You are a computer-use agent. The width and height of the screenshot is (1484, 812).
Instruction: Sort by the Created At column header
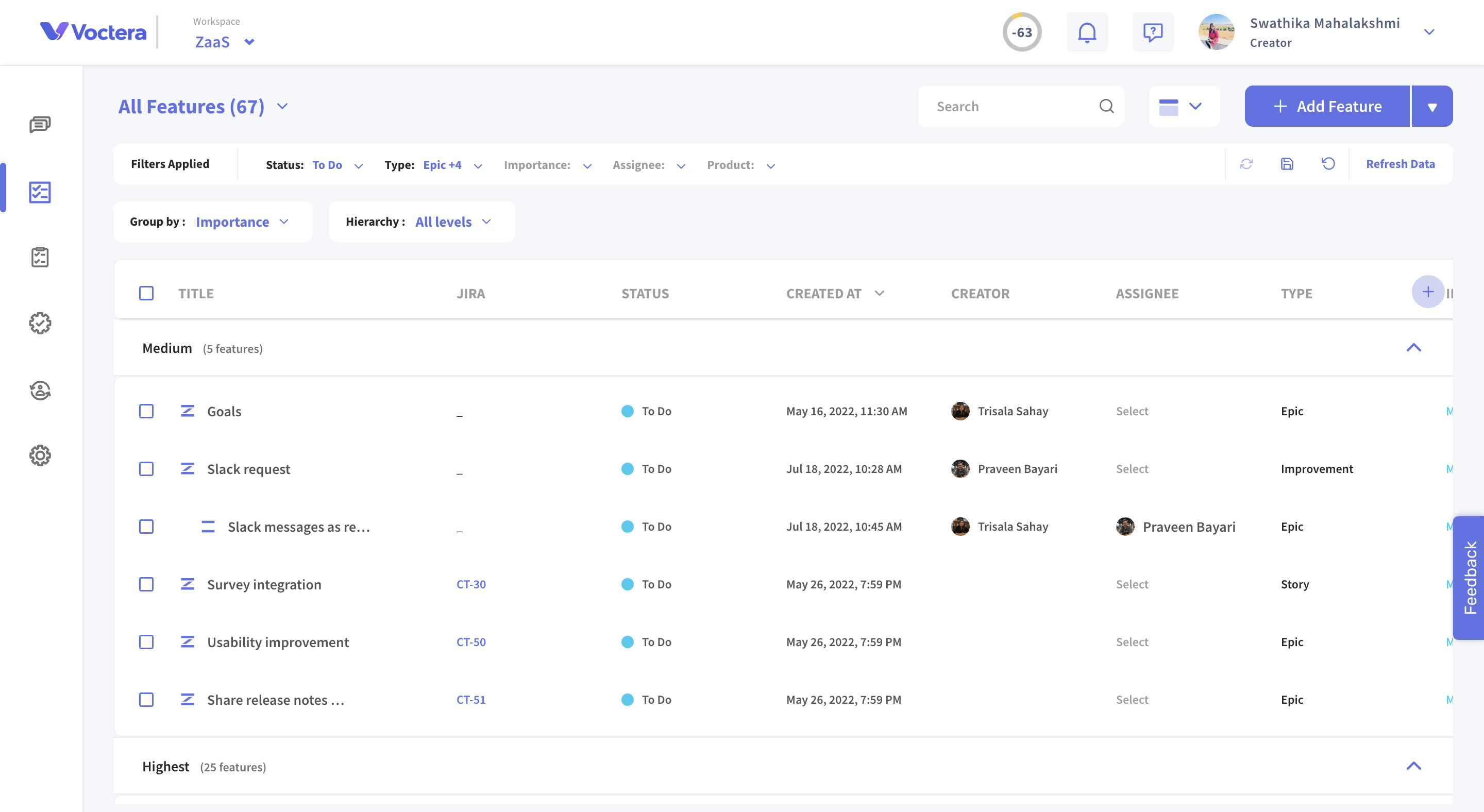(x=835, y=293)
